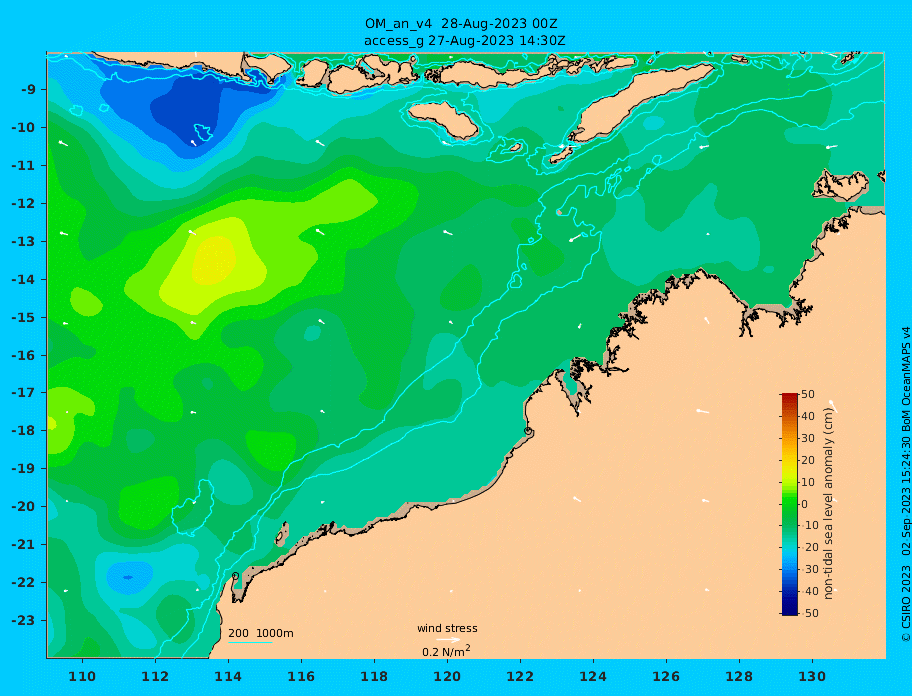Click the small blue eddy near 111E 22S
Screen dimensions: 912x696
(129, 577)
